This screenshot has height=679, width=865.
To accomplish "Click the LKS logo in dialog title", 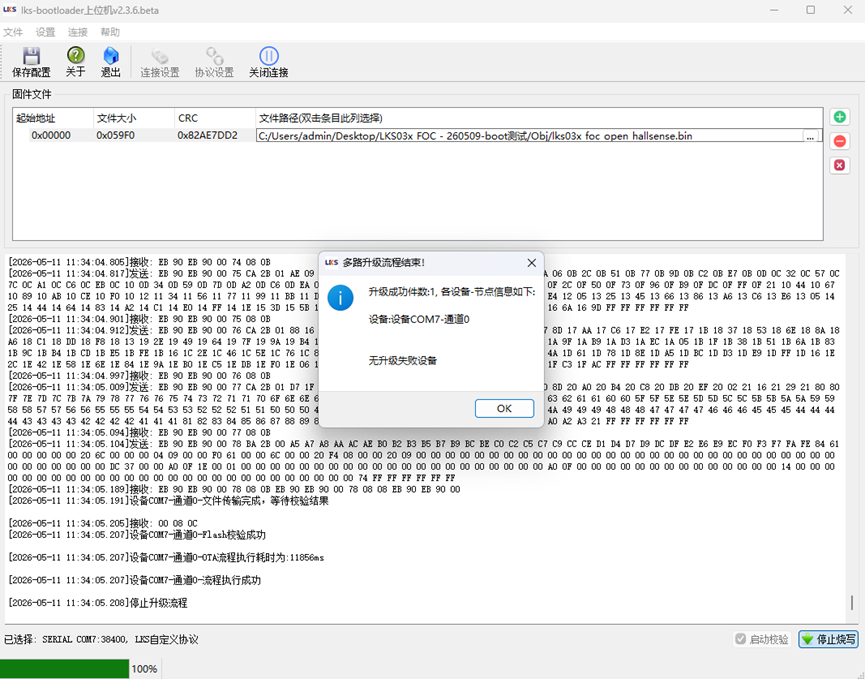I will click(331, 263).
